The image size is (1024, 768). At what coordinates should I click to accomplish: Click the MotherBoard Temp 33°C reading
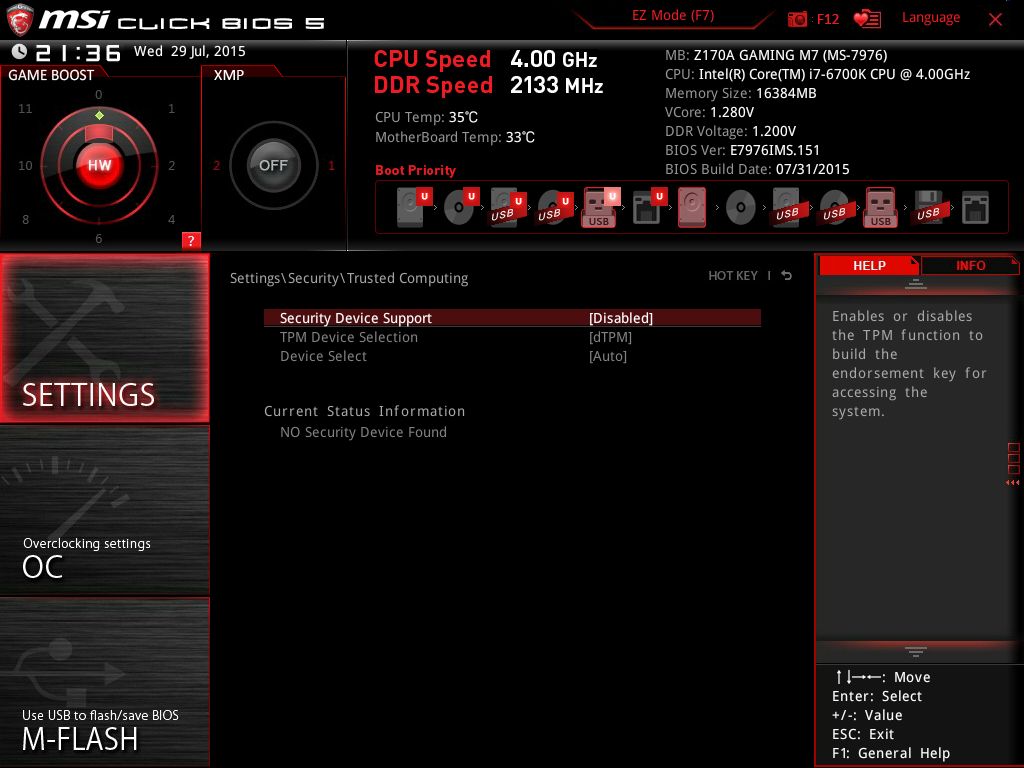click(455, 137)
